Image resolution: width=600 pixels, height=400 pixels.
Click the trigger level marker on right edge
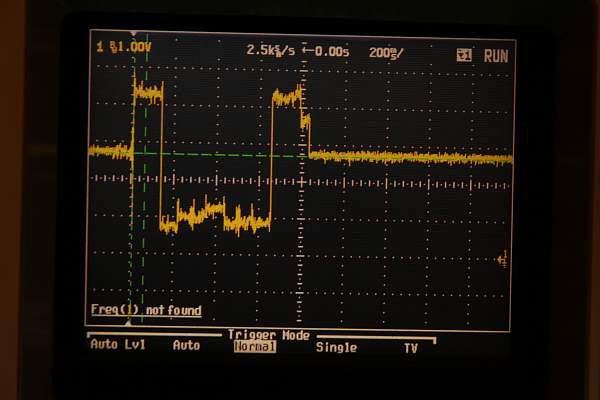coord(503,259)
